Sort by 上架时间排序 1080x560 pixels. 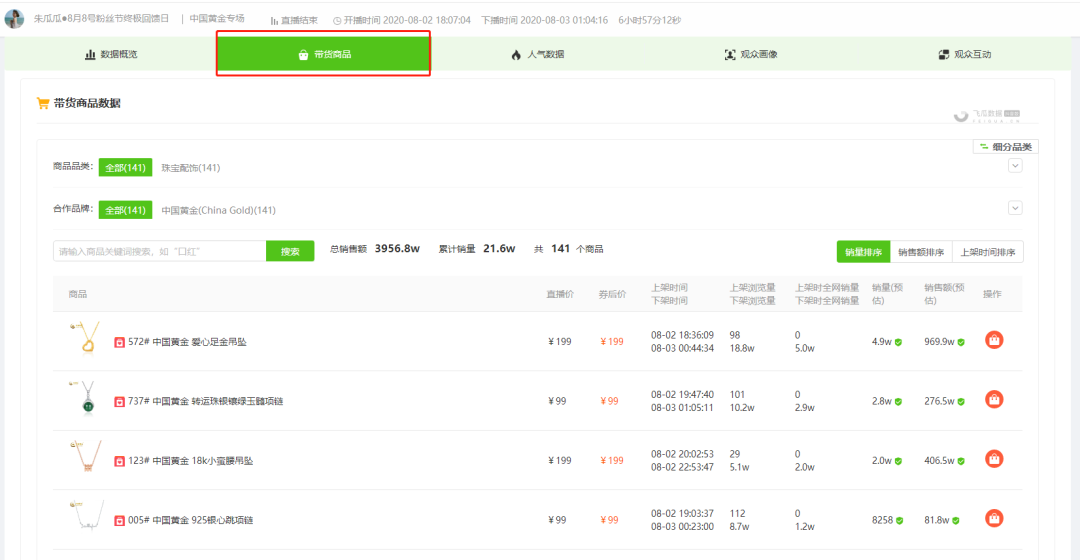[x=988, y=252]
